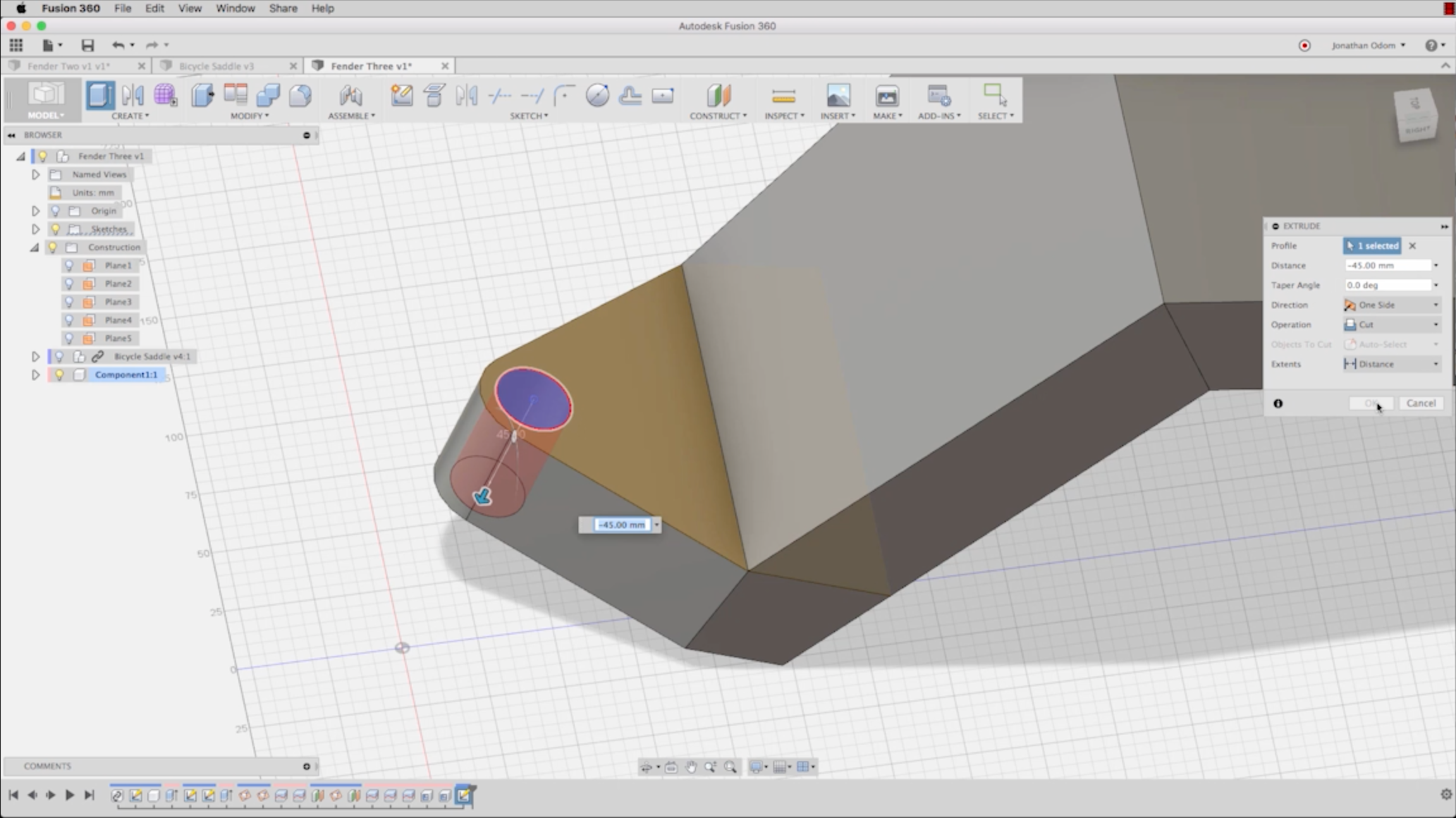1456x818 pixels.
Task: Open the Operation dropdown showing Cut
Action: tap(1392, 324)
